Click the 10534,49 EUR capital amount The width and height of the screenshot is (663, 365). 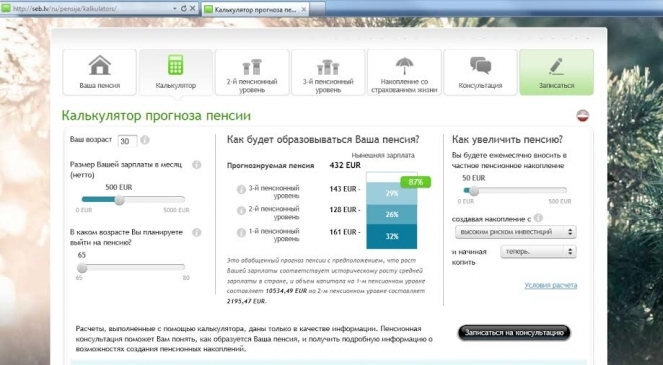286,291
